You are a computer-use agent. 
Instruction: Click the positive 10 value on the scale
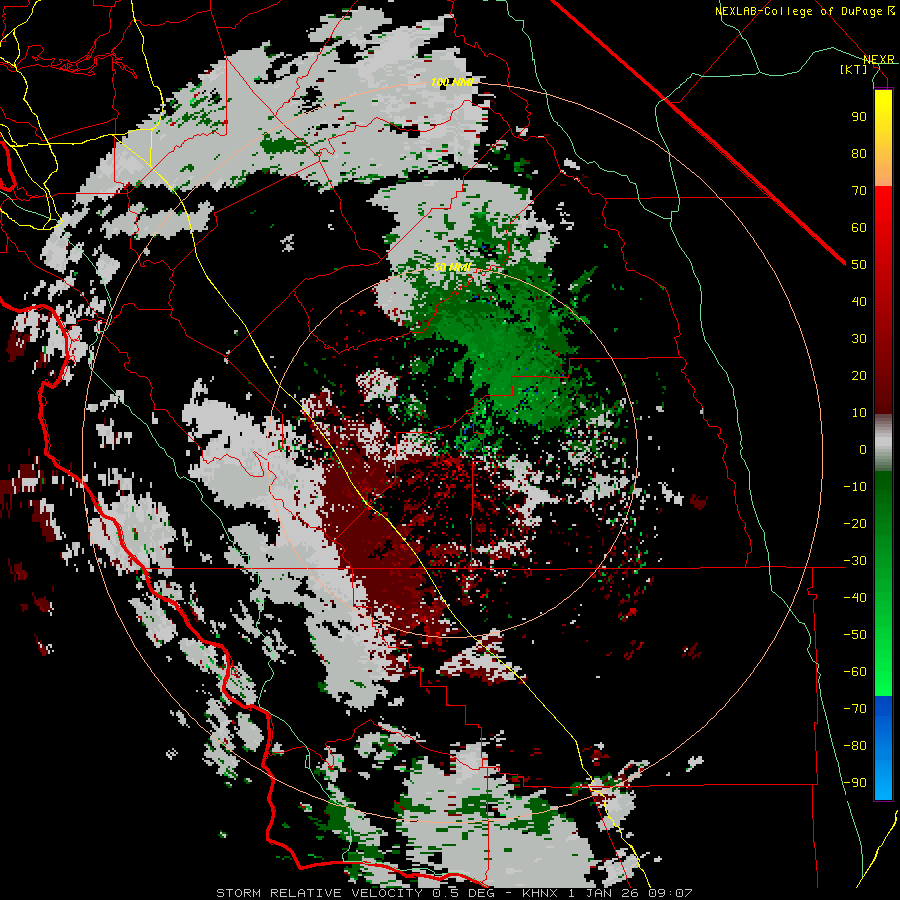[x=859, y=413]
